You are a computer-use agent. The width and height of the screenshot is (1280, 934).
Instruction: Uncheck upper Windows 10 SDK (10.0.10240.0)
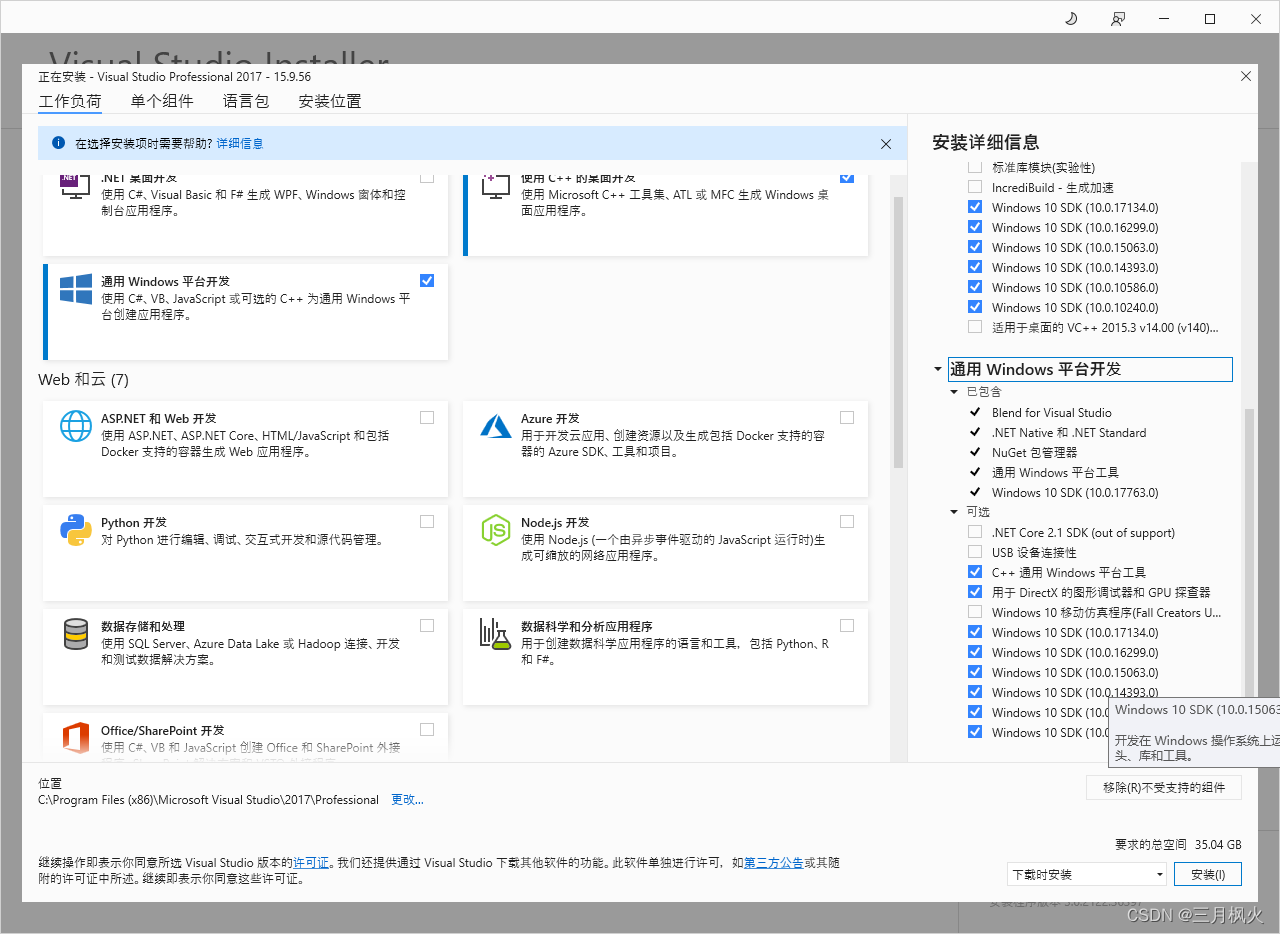pyautogui.click(x=975, y=307)
